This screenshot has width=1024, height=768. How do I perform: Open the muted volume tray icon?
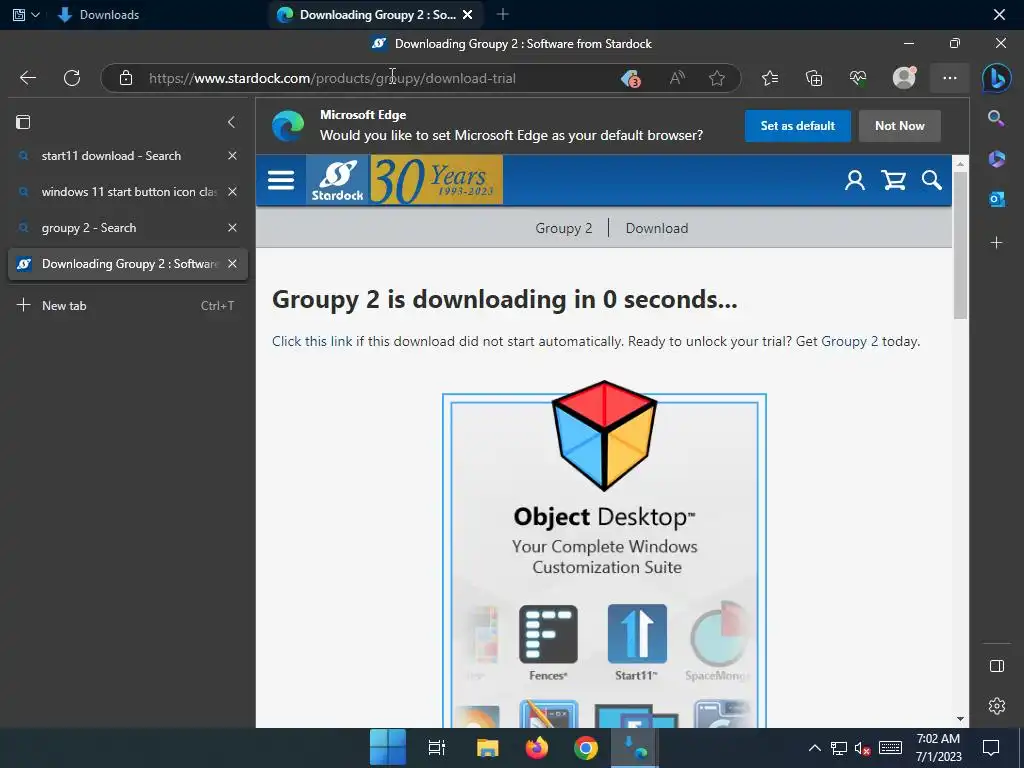coord(862,748)
